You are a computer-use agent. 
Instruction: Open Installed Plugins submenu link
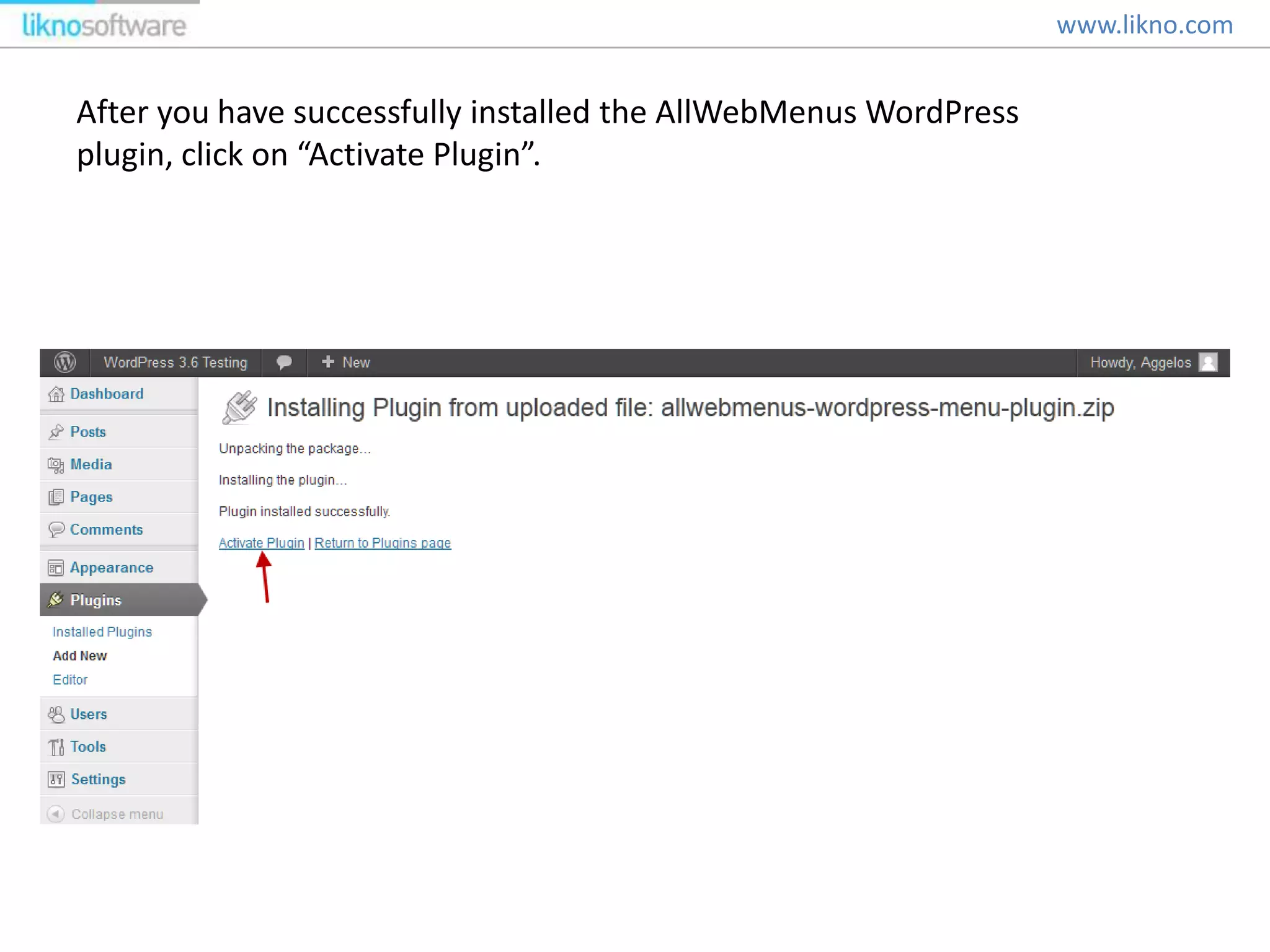[x=102, y=632]
